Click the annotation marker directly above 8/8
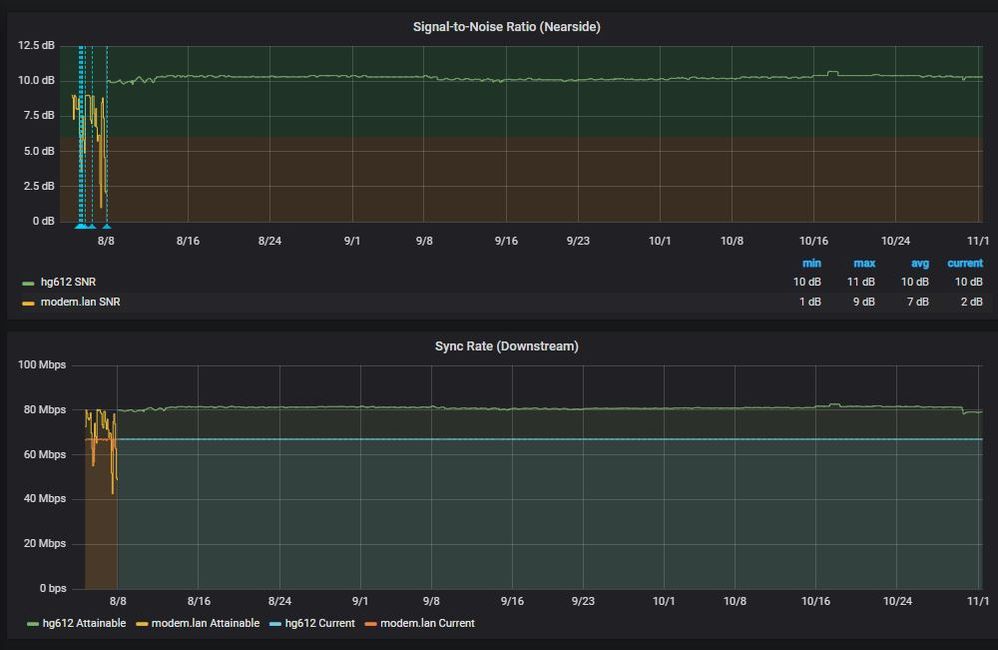The image size is (998, 650). pos(106,226)
